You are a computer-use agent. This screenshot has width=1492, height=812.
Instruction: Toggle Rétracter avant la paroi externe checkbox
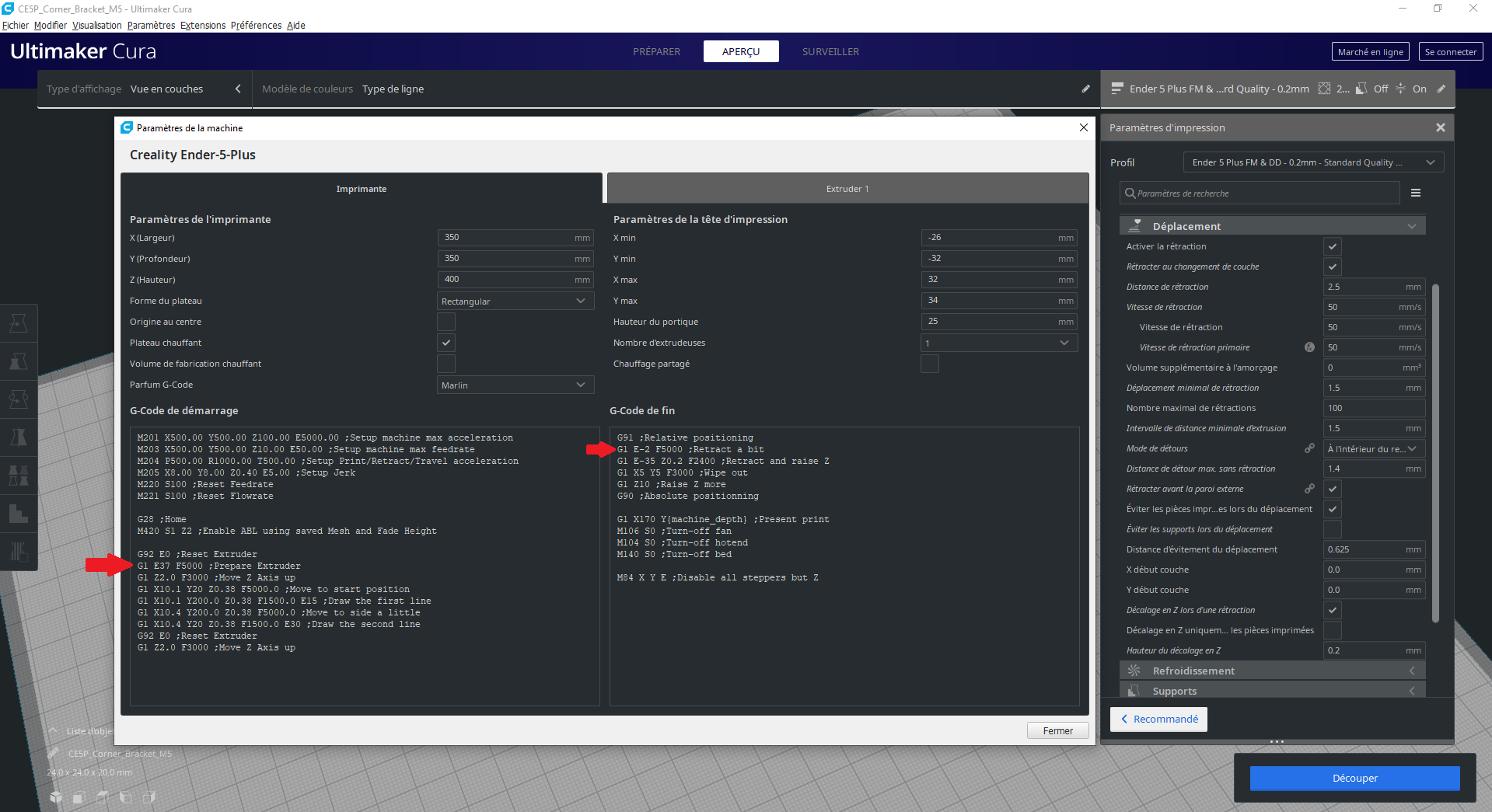[x=1333, y=489]
